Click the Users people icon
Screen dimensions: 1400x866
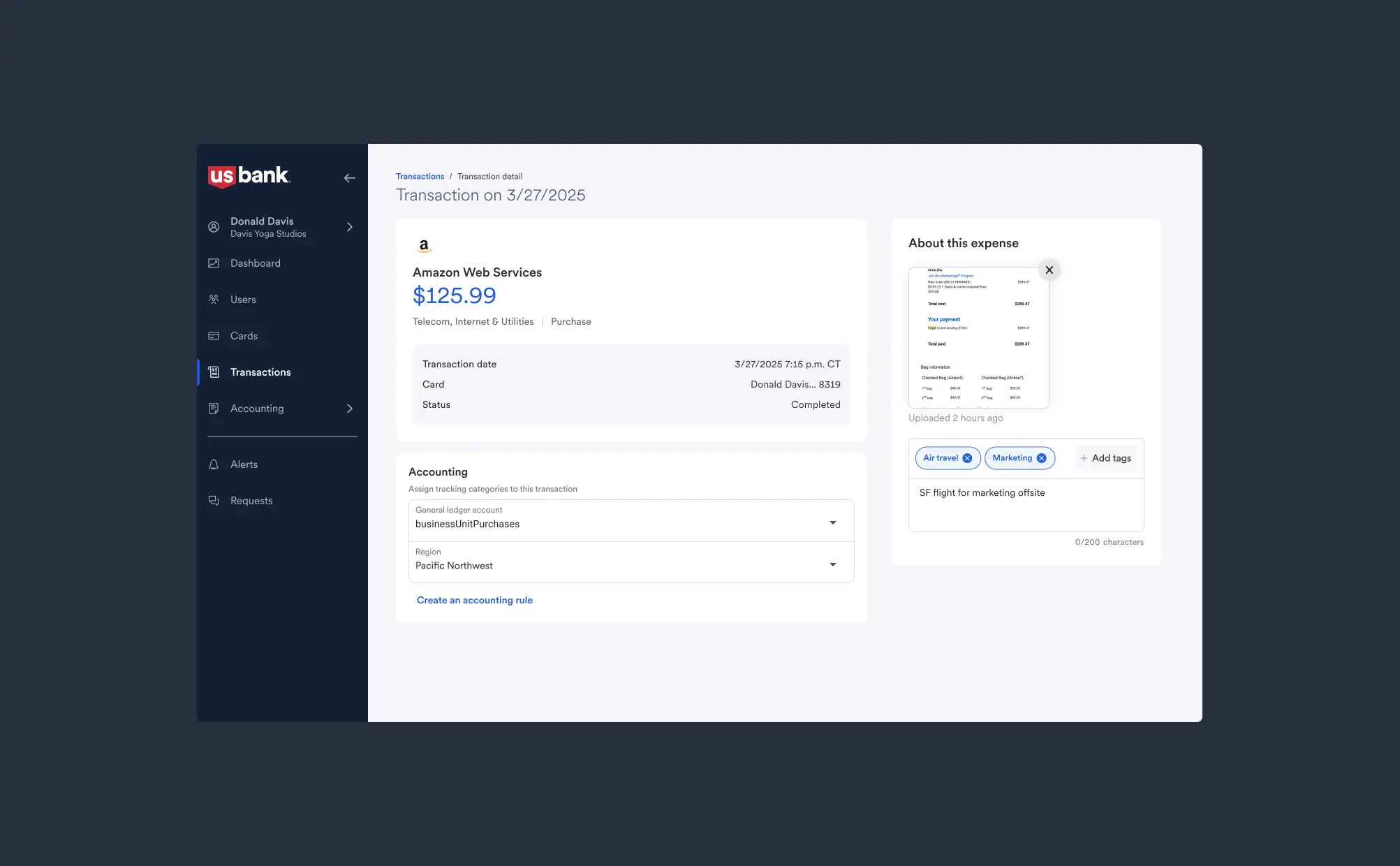coord(214,300)
